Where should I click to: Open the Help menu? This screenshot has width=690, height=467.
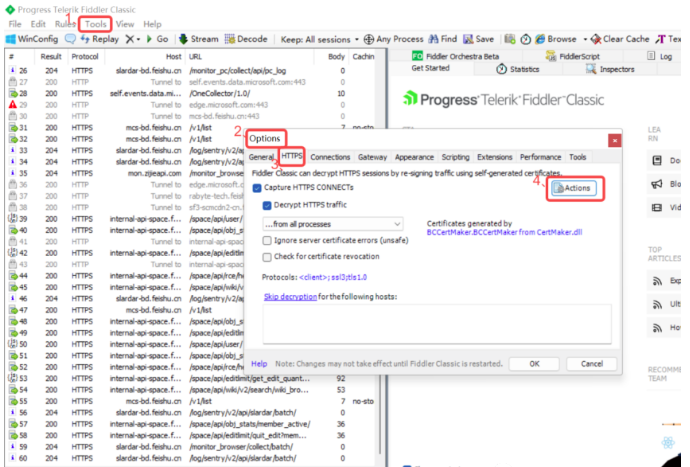[152, 24]
